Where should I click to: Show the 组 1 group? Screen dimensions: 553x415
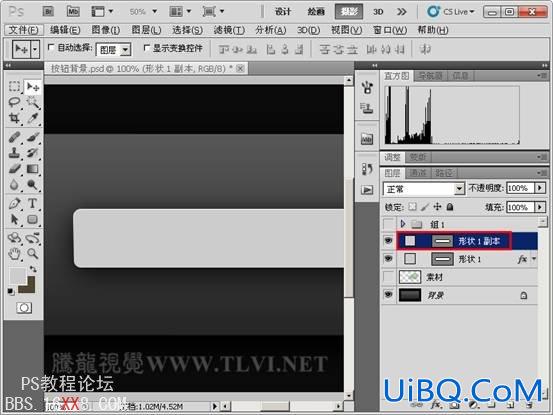(x=388, y=224)
